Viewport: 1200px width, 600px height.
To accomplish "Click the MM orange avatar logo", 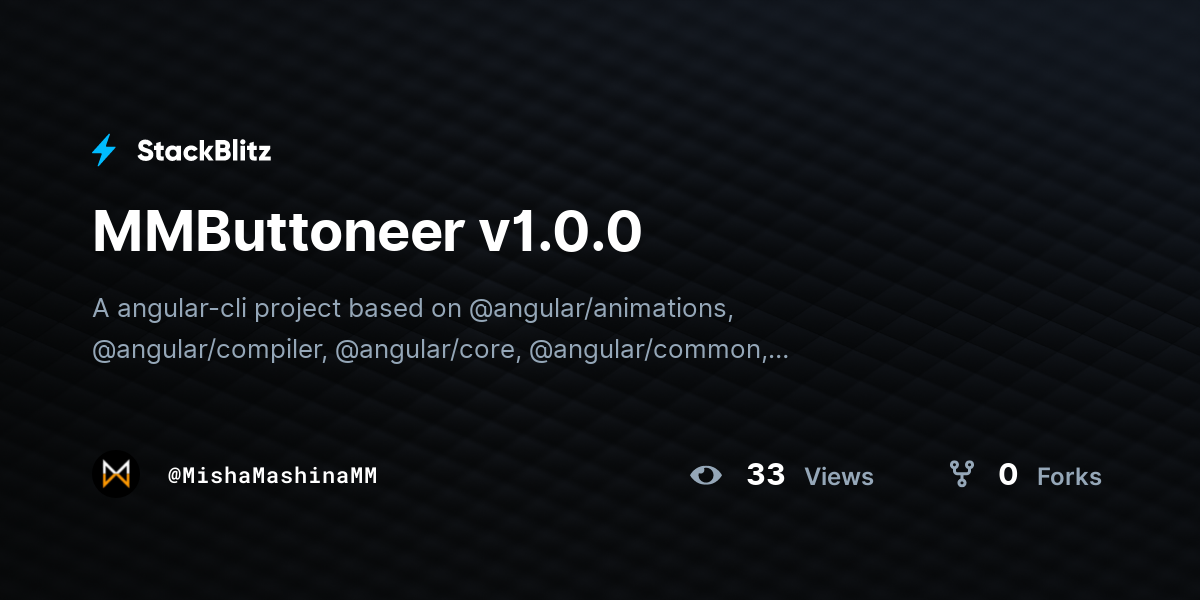I will click(x=116, y=474).
